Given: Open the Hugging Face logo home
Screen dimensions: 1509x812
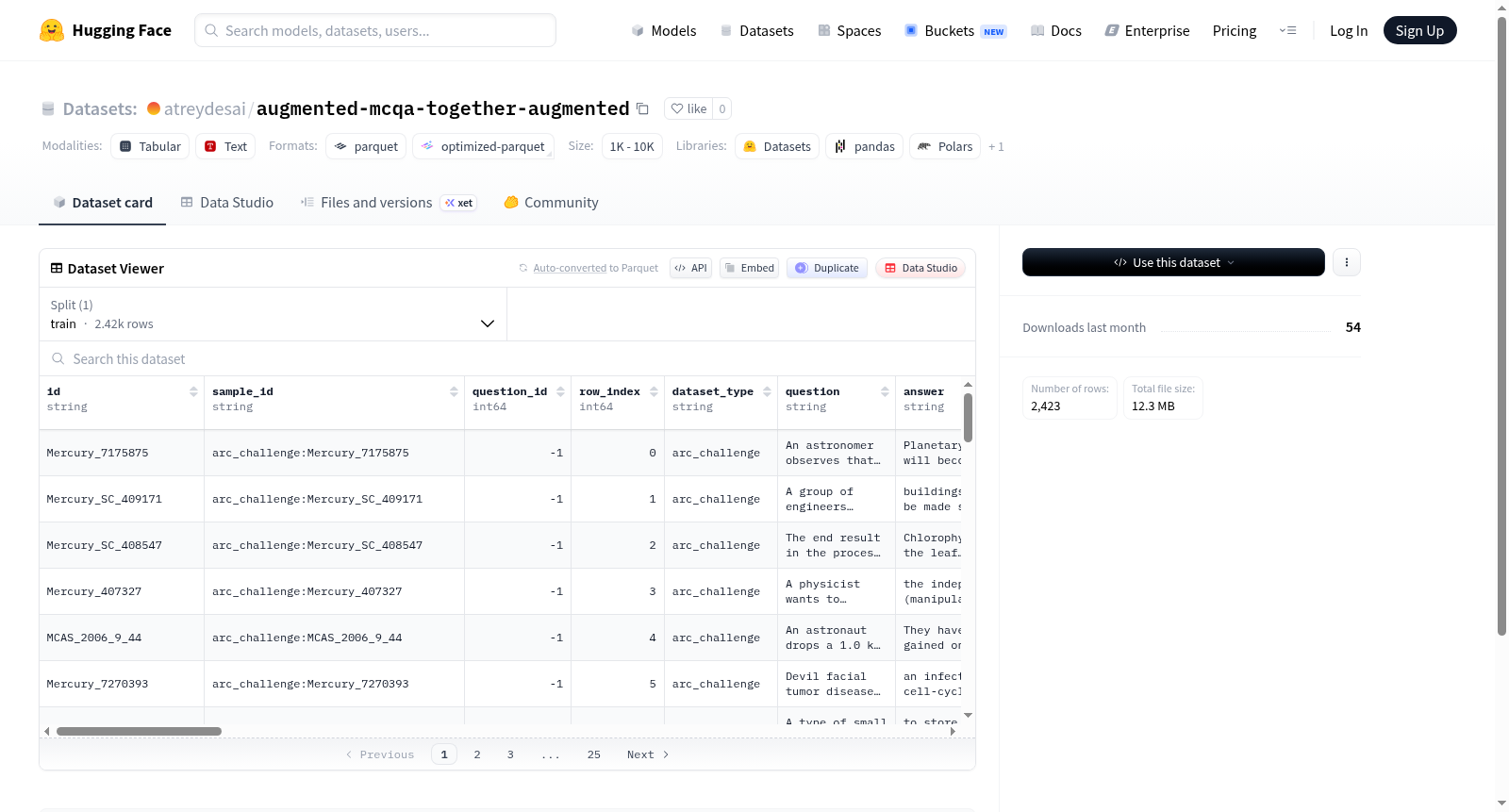Looking at the screenshot, I should point(106,30).
